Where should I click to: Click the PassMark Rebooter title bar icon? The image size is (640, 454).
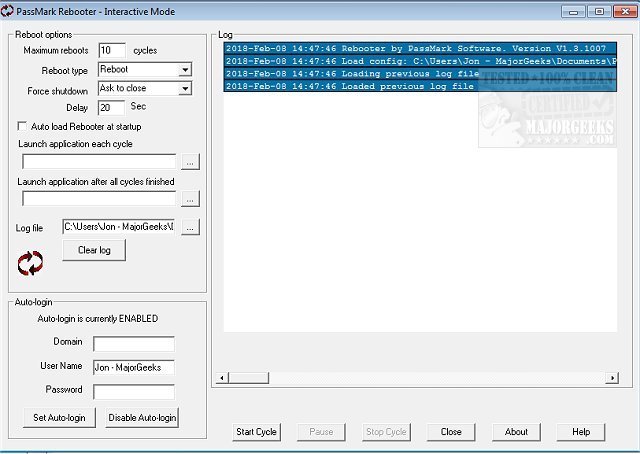click(x=7, y=11)
